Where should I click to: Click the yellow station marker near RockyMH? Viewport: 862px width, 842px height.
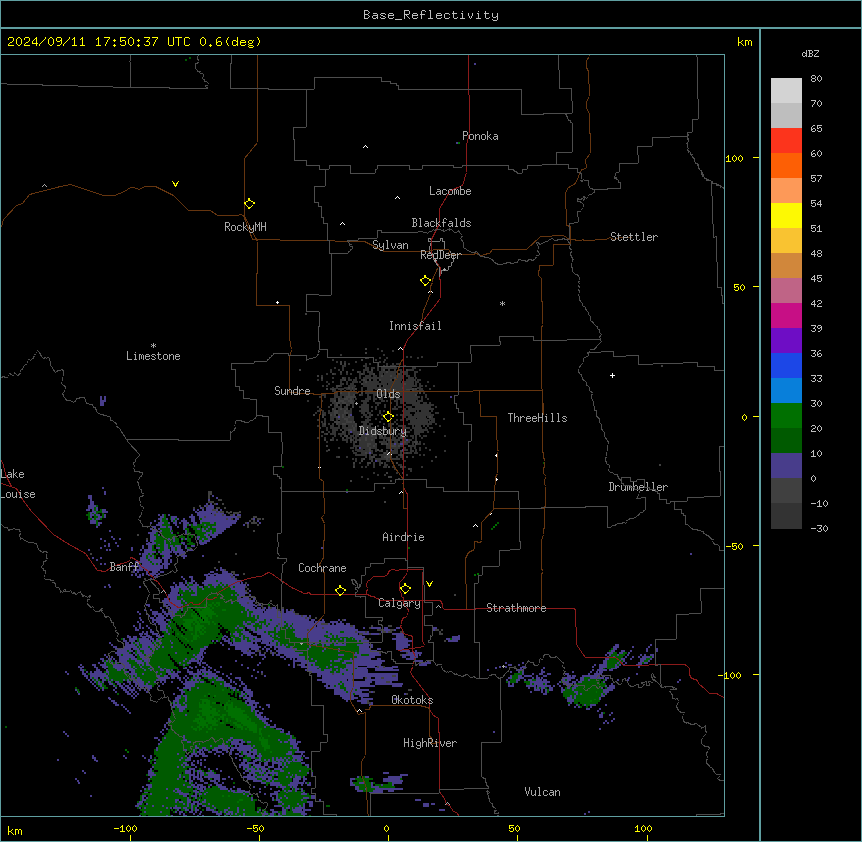coord(249,204)
